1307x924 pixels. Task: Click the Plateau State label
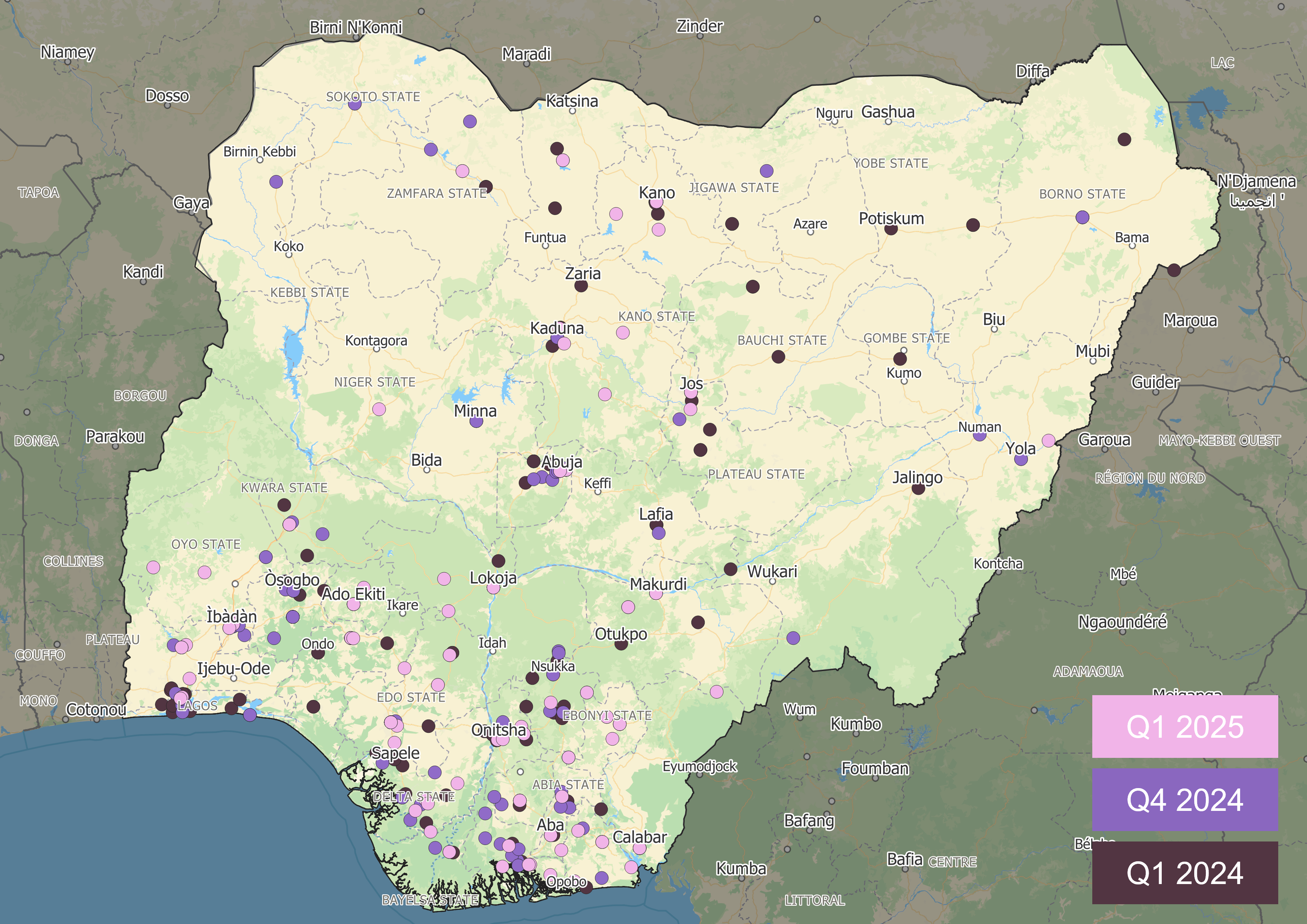click(x=756, y=474)
